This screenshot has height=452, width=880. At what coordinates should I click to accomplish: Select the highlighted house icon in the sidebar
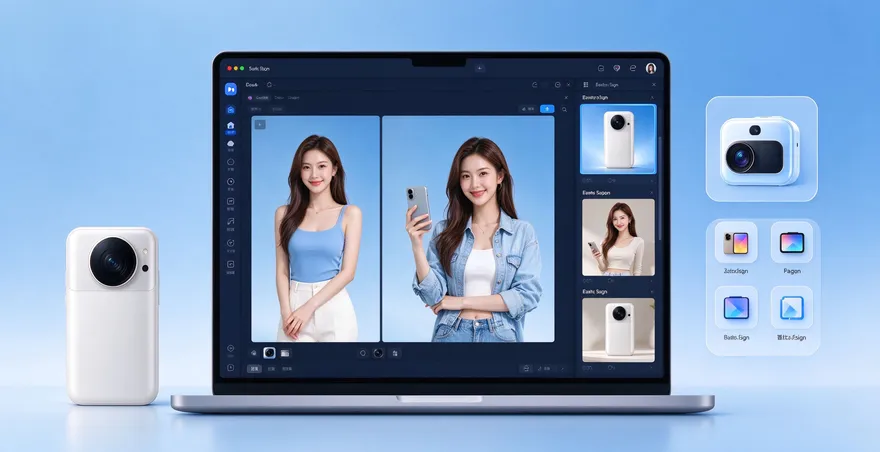pos(231,126)
